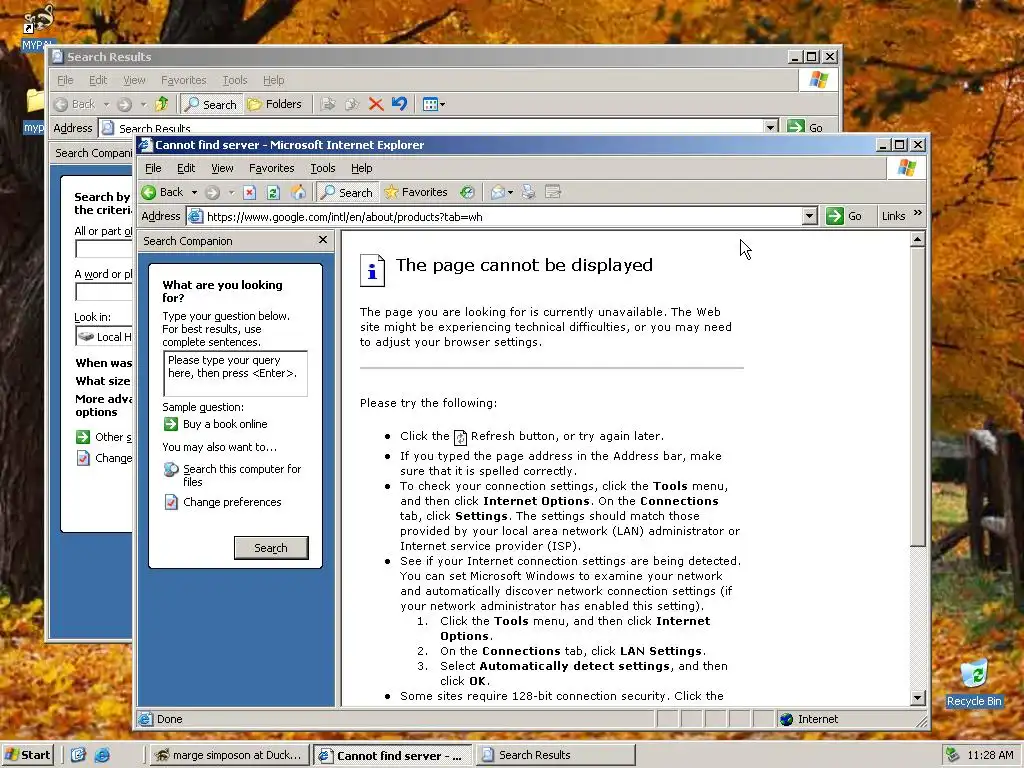Click the Buy a book online sample question
The image size is (1024, 768).
click(225, 424)
